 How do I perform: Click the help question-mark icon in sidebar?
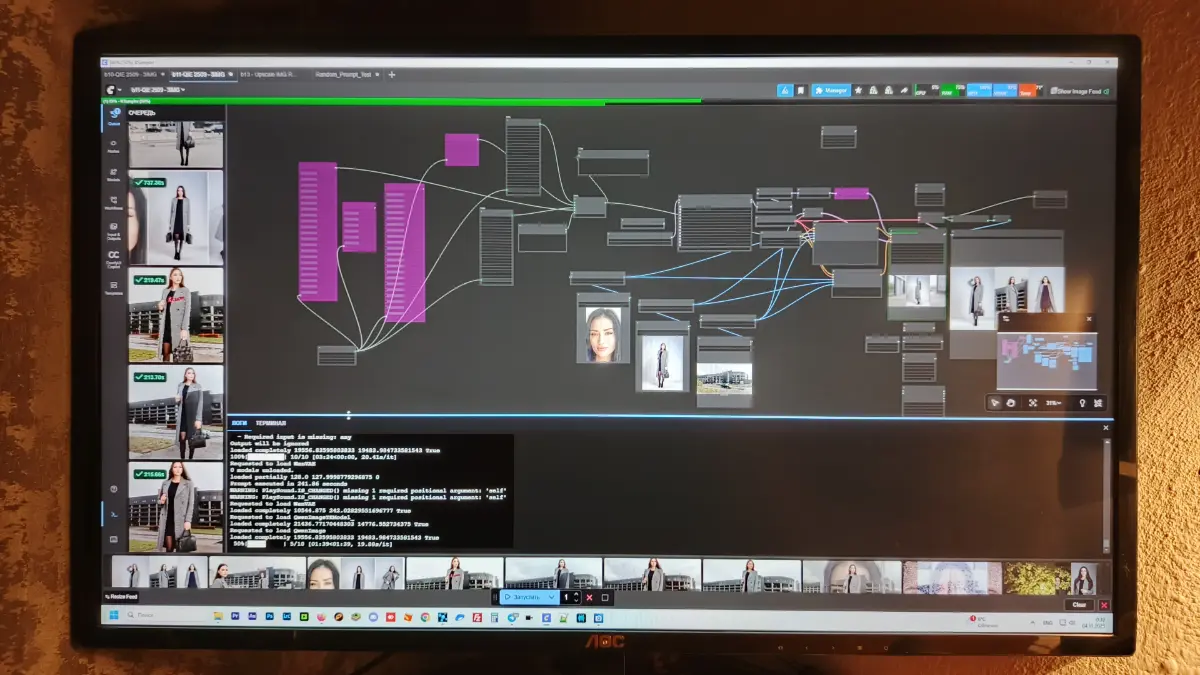(114, 489)
